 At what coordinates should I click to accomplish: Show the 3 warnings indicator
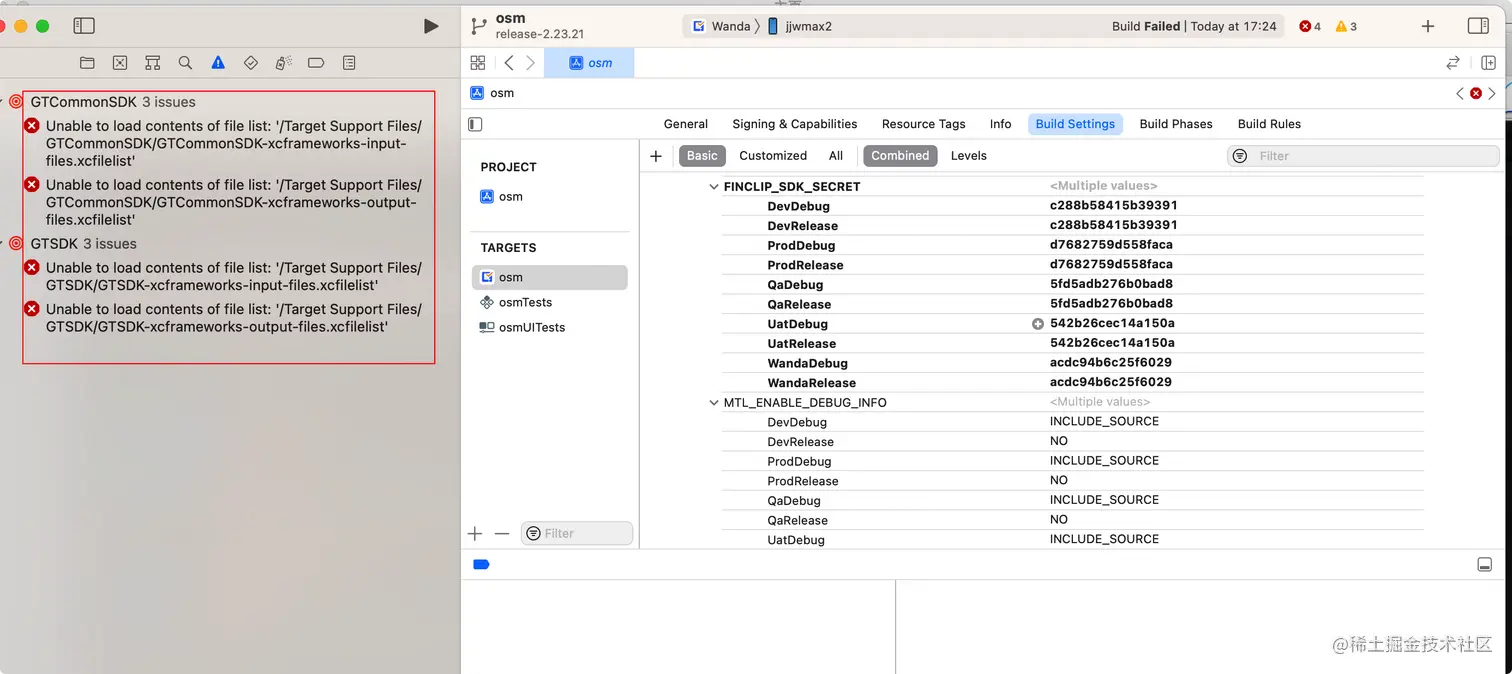click(1346, 26)
